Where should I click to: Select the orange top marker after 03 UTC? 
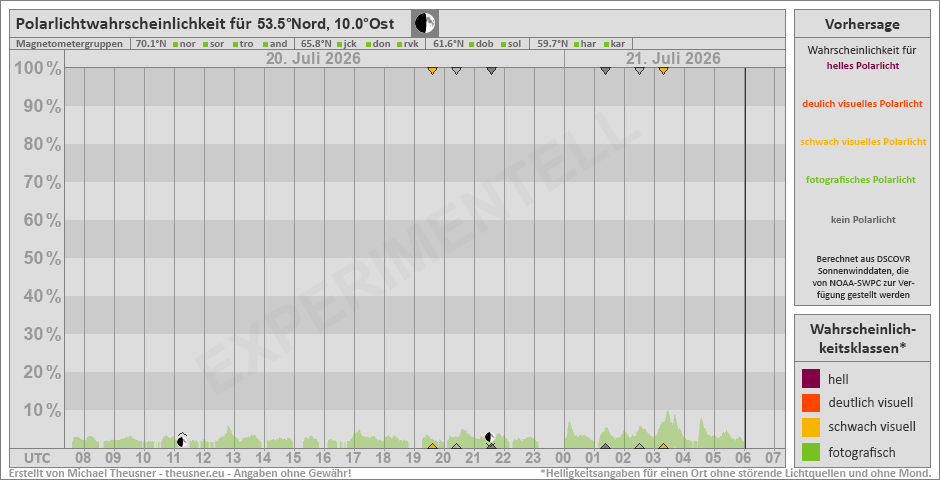coord(663,70)
